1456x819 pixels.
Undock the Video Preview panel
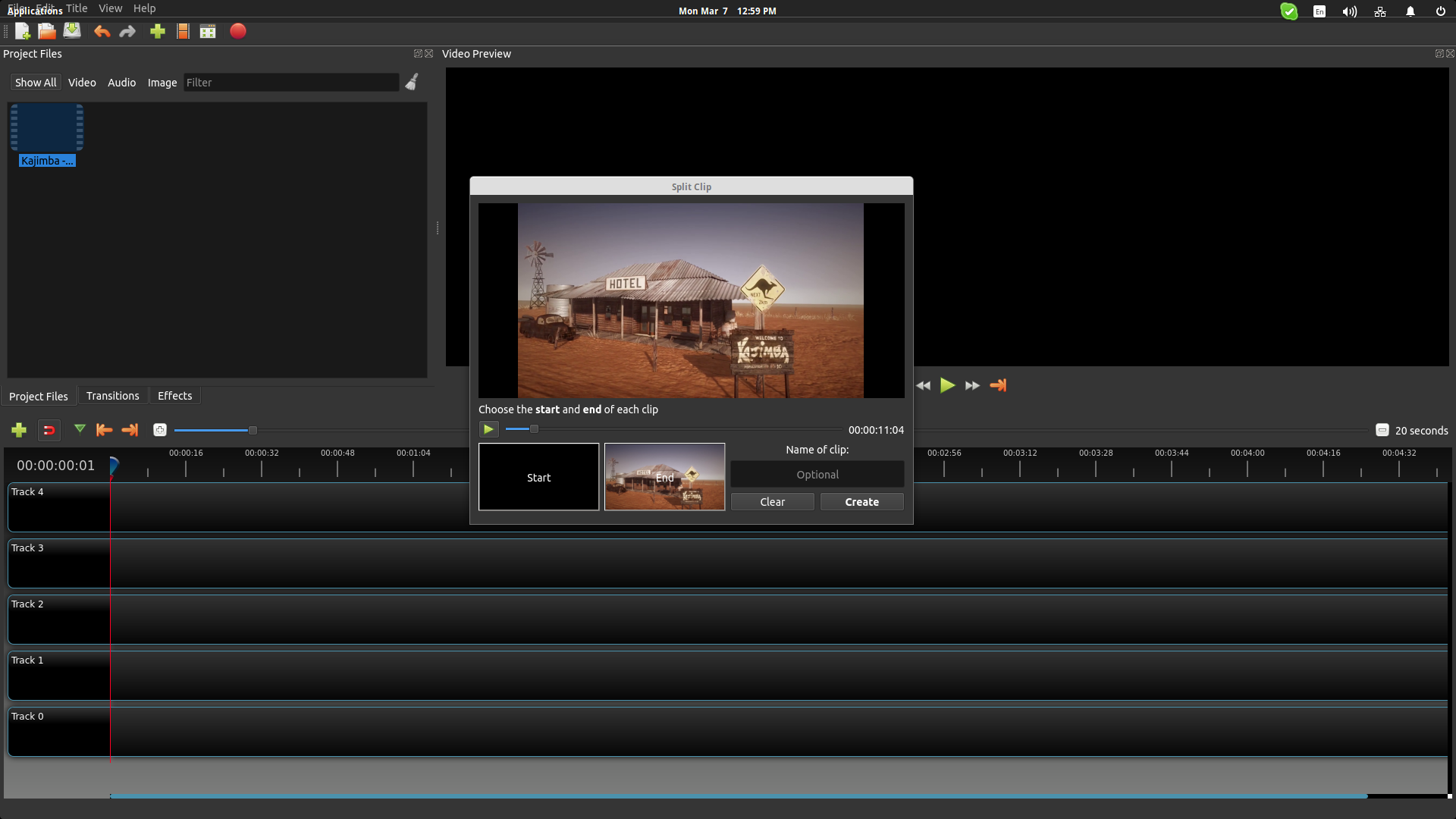[1439, 54]
